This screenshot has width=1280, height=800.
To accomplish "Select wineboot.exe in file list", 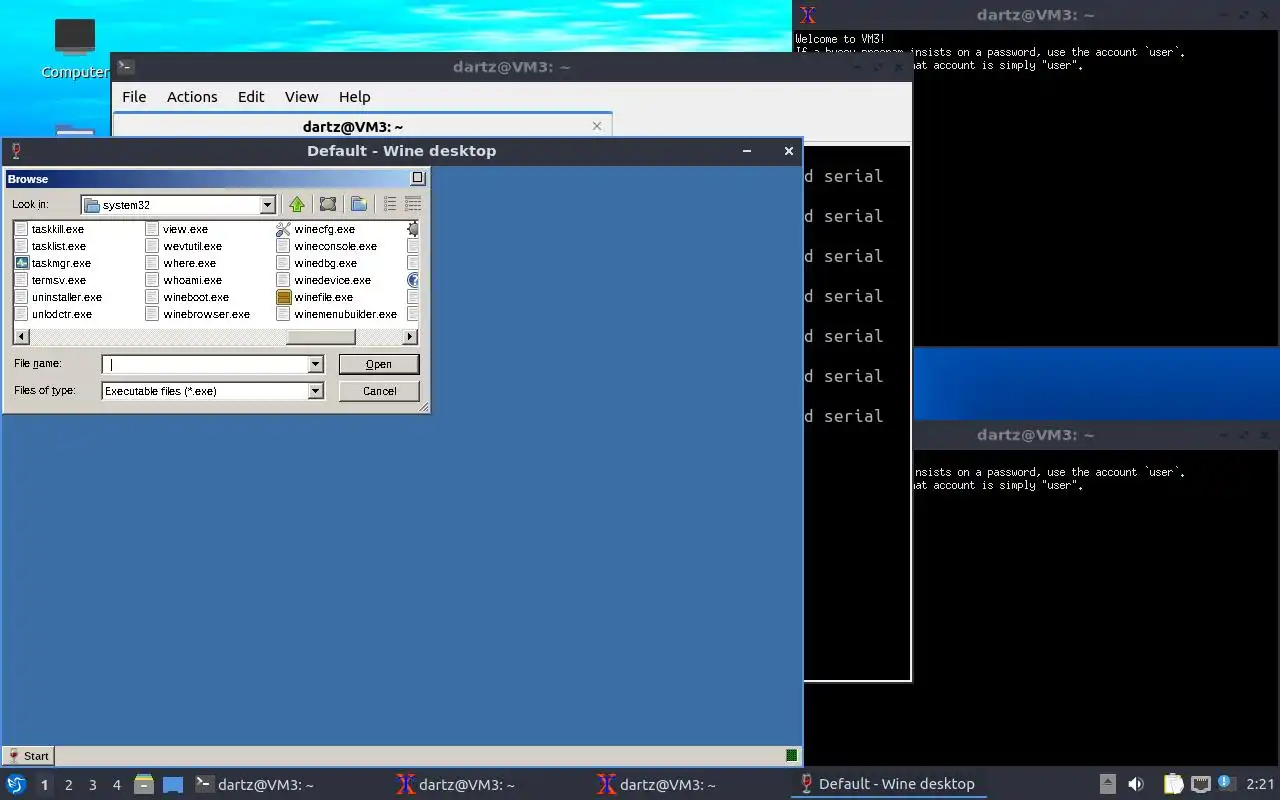I will click(196, 297).
